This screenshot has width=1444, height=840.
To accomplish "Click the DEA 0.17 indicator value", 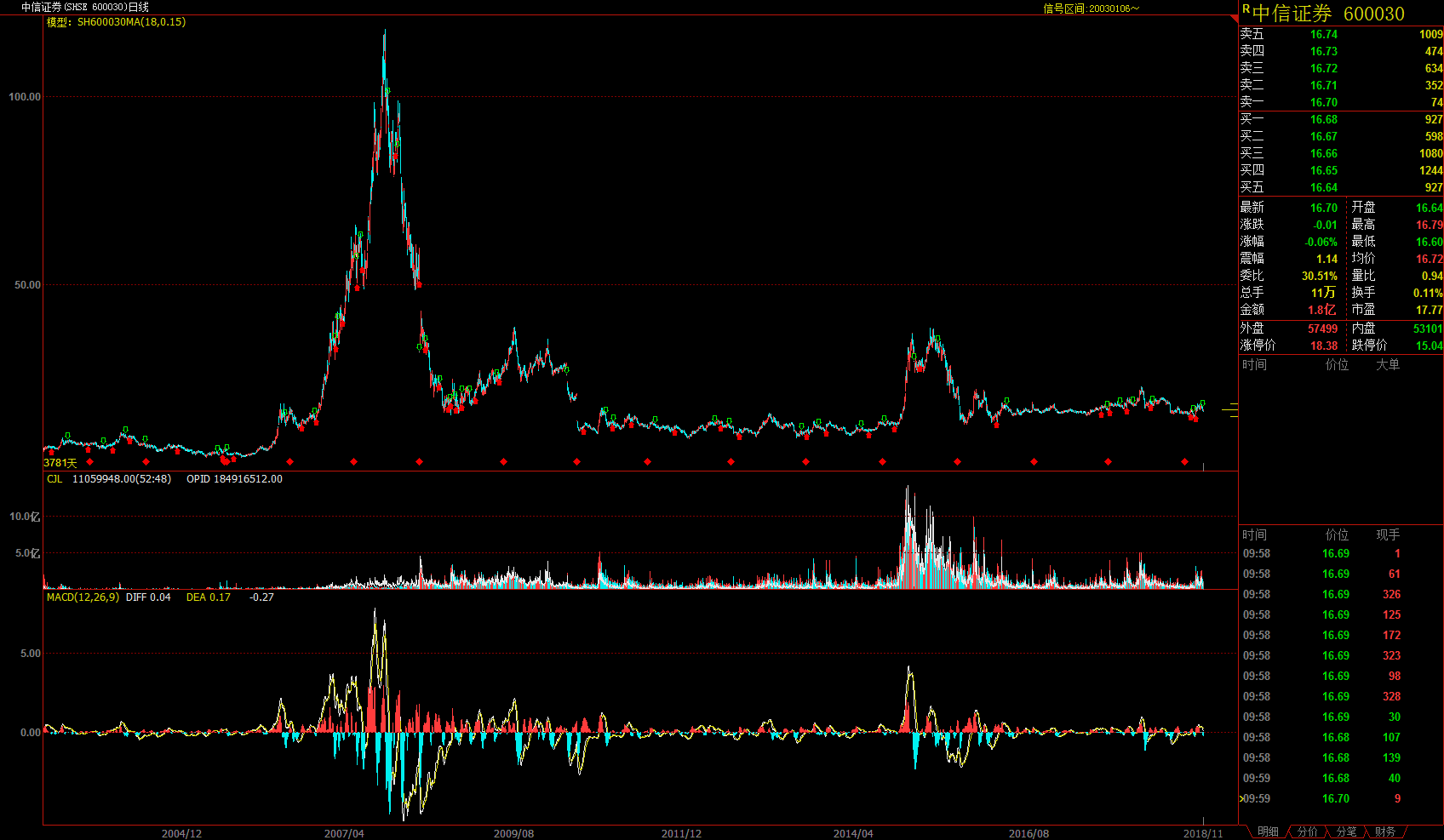I will tap(209, 597).
